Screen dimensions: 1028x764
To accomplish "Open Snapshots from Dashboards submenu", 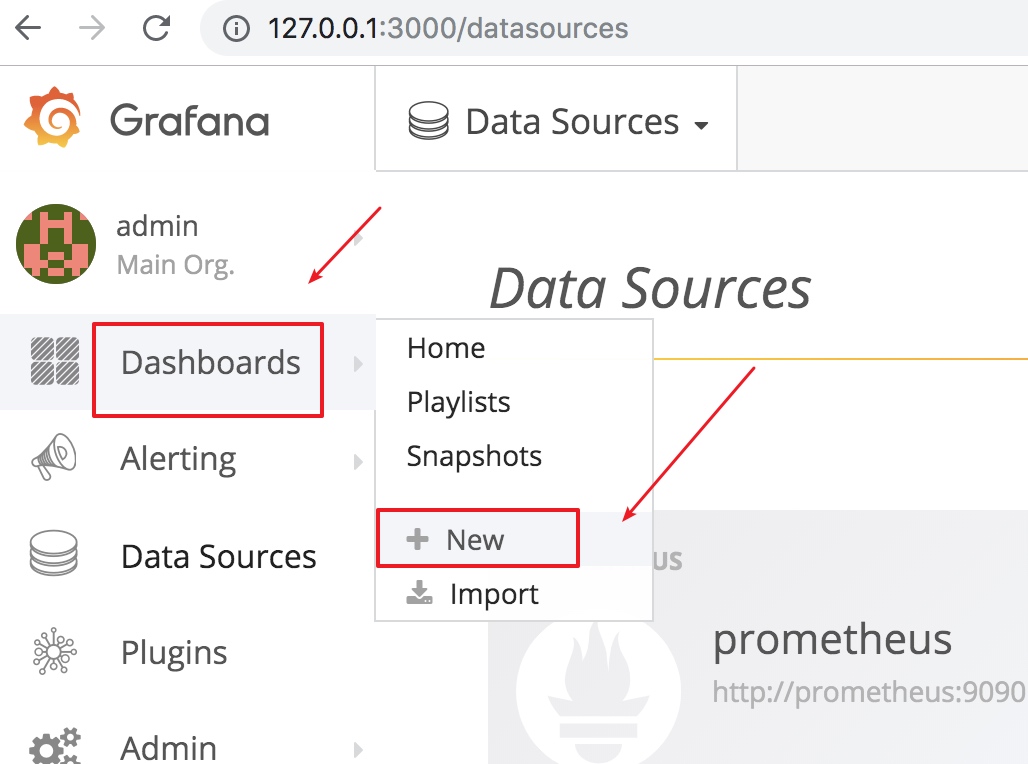I will 474,456.
